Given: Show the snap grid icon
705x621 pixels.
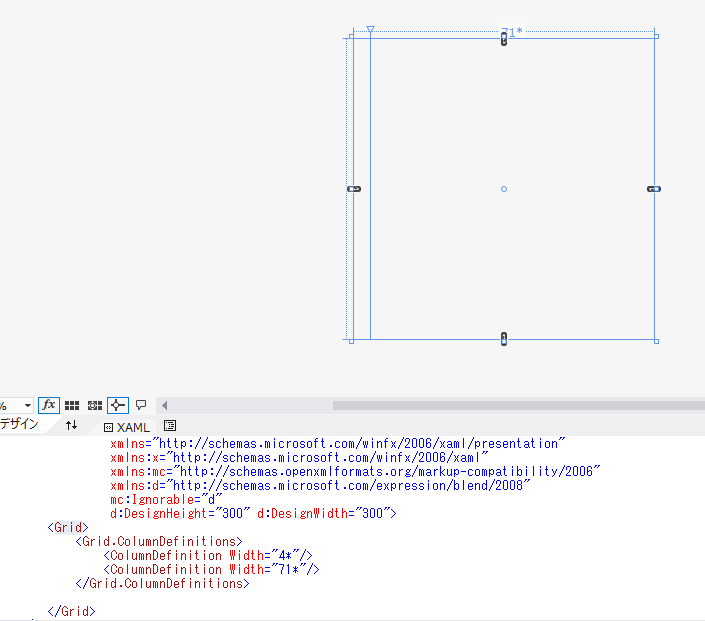Looking at the screenshot, I should [x=72, y=406].
